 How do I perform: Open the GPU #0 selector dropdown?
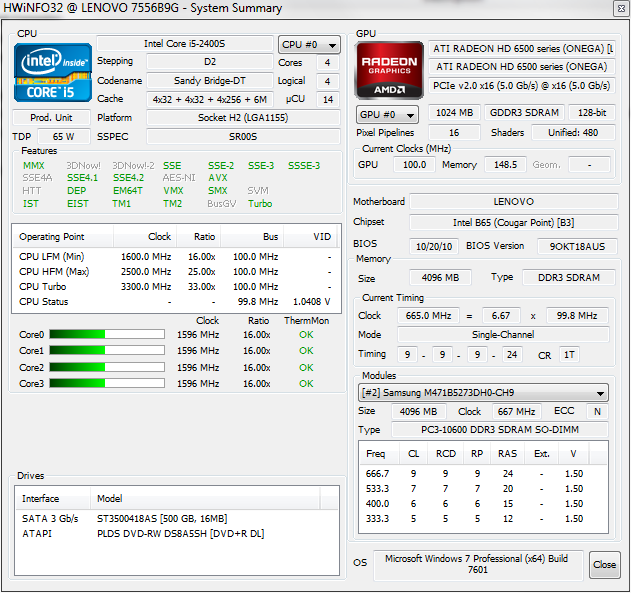[387, 114]
